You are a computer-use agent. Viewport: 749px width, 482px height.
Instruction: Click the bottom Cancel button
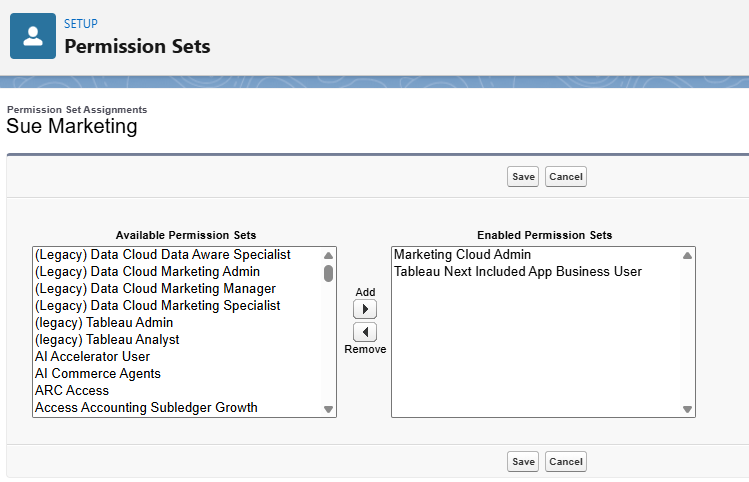pos(566,461)
